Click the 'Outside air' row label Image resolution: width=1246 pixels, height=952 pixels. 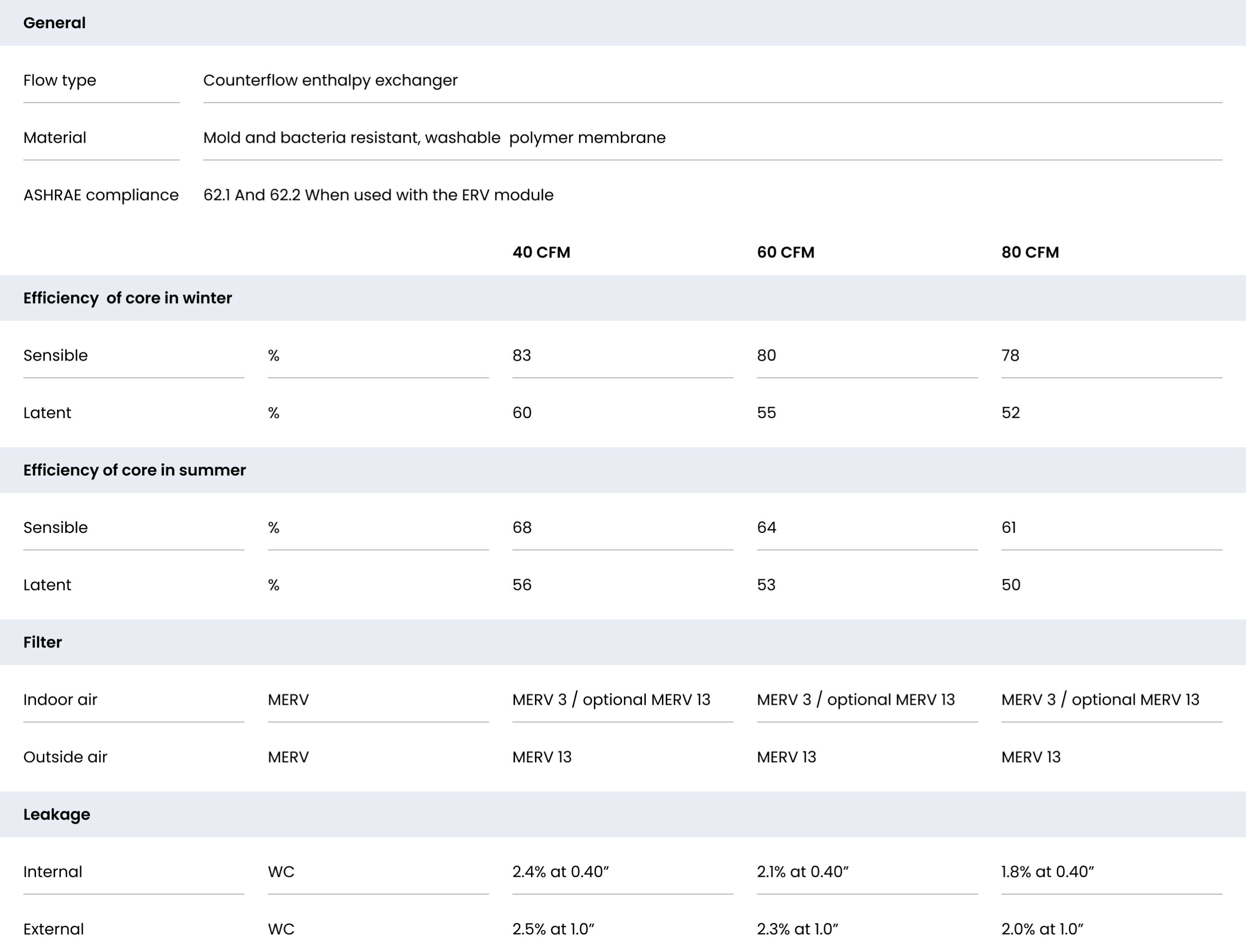pos(65,757)
